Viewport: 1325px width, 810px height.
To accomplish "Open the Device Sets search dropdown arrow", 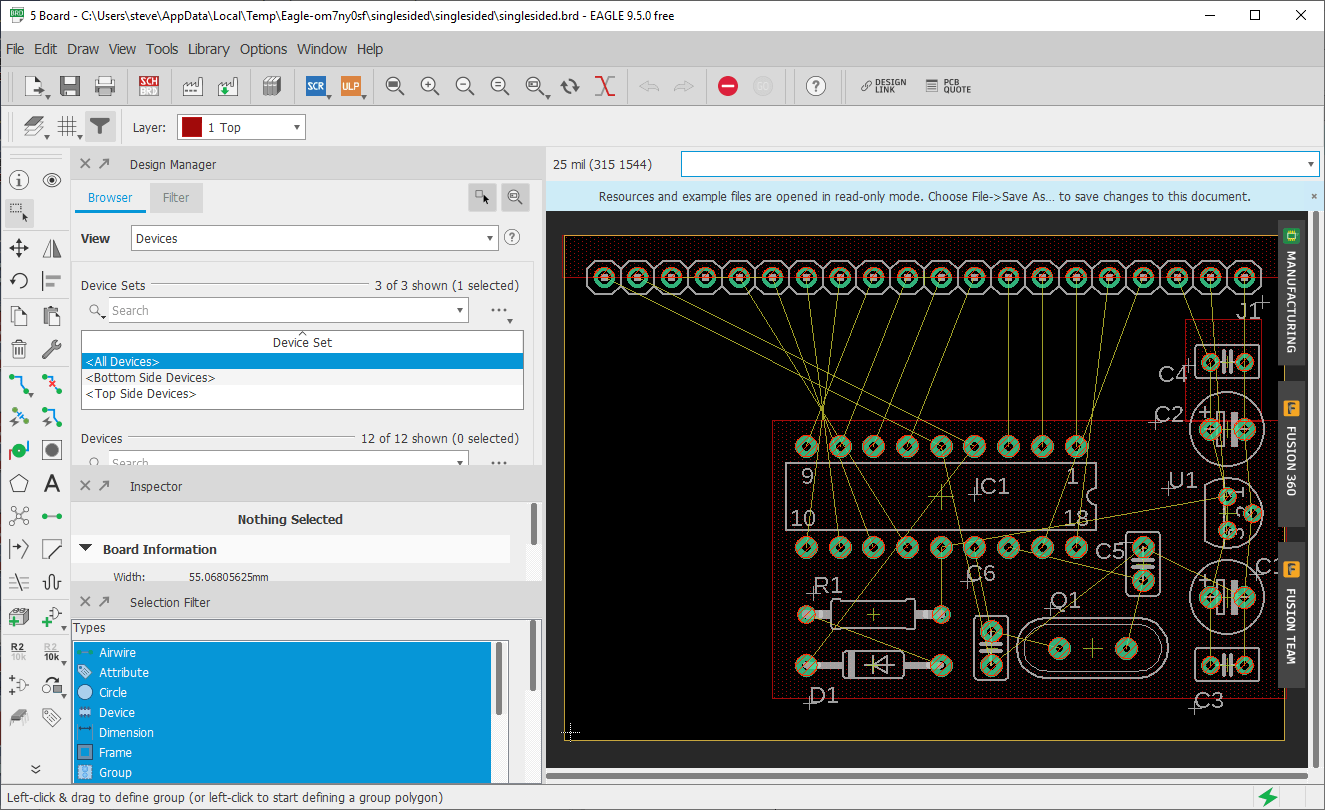I will [x=460, y=310].
